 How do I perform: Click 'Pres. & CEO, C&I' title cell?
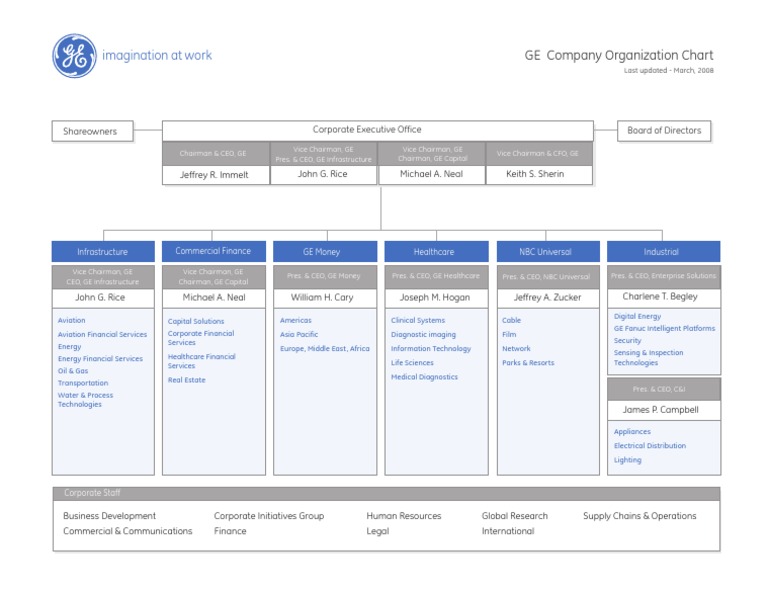click(663, 390)
